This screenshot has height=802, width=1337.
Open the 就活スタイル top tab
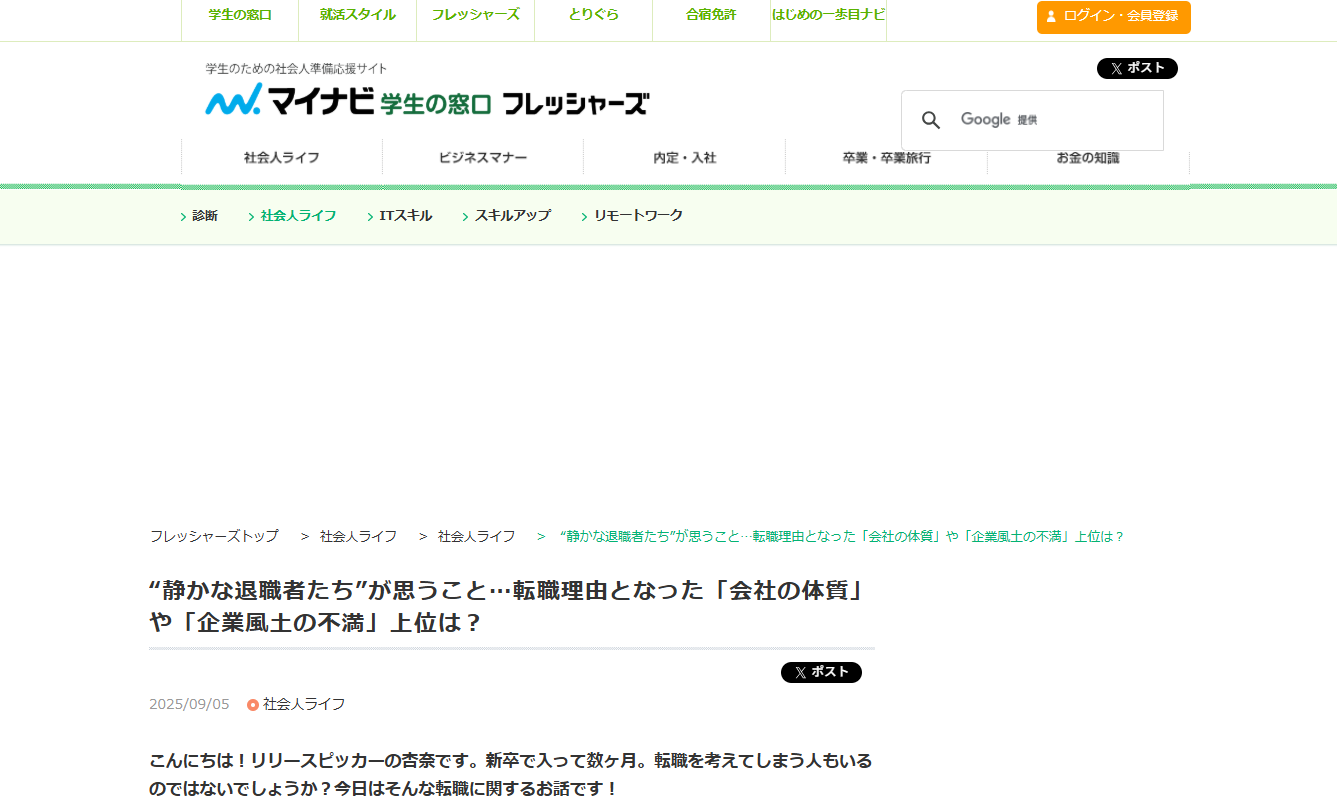point(358,15)
